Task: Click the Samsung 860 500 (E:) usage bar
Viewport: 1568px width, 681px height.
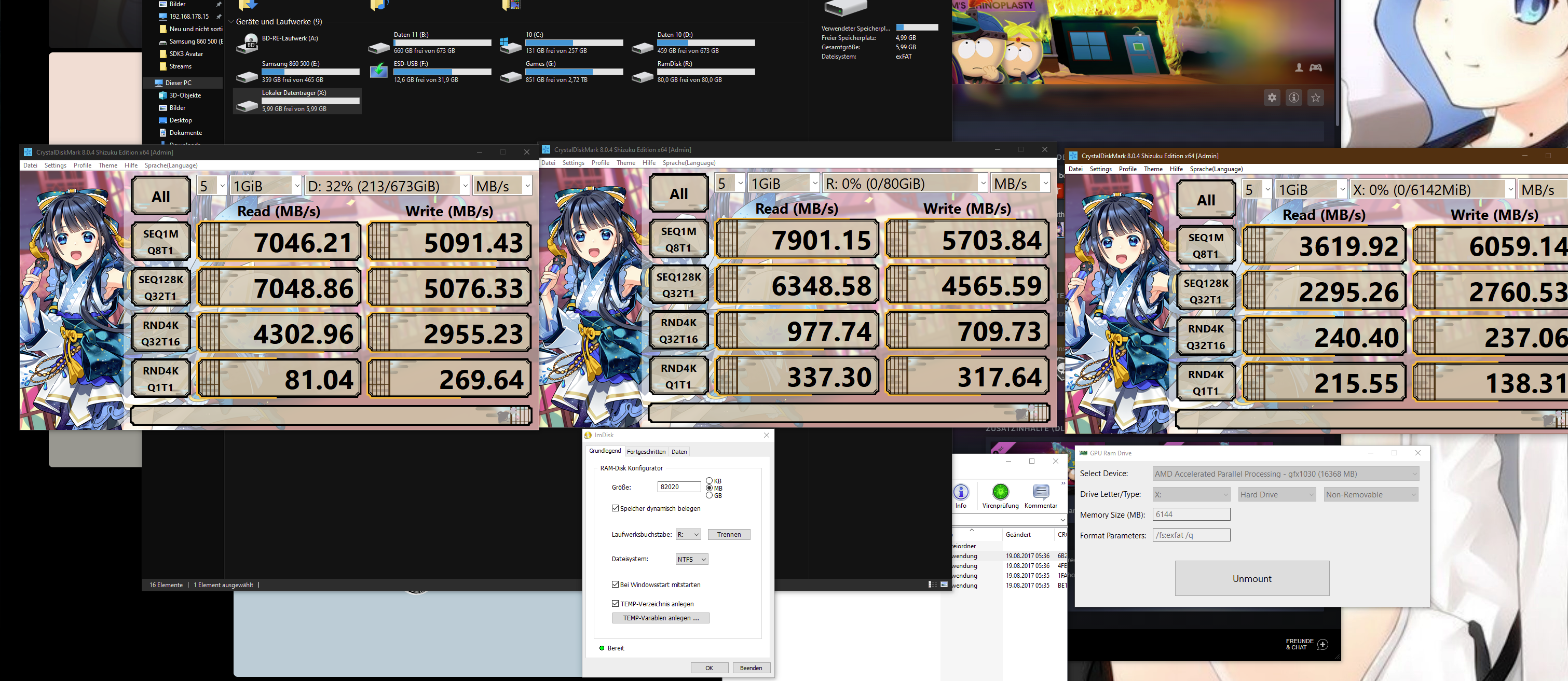Action: [310, 72]
